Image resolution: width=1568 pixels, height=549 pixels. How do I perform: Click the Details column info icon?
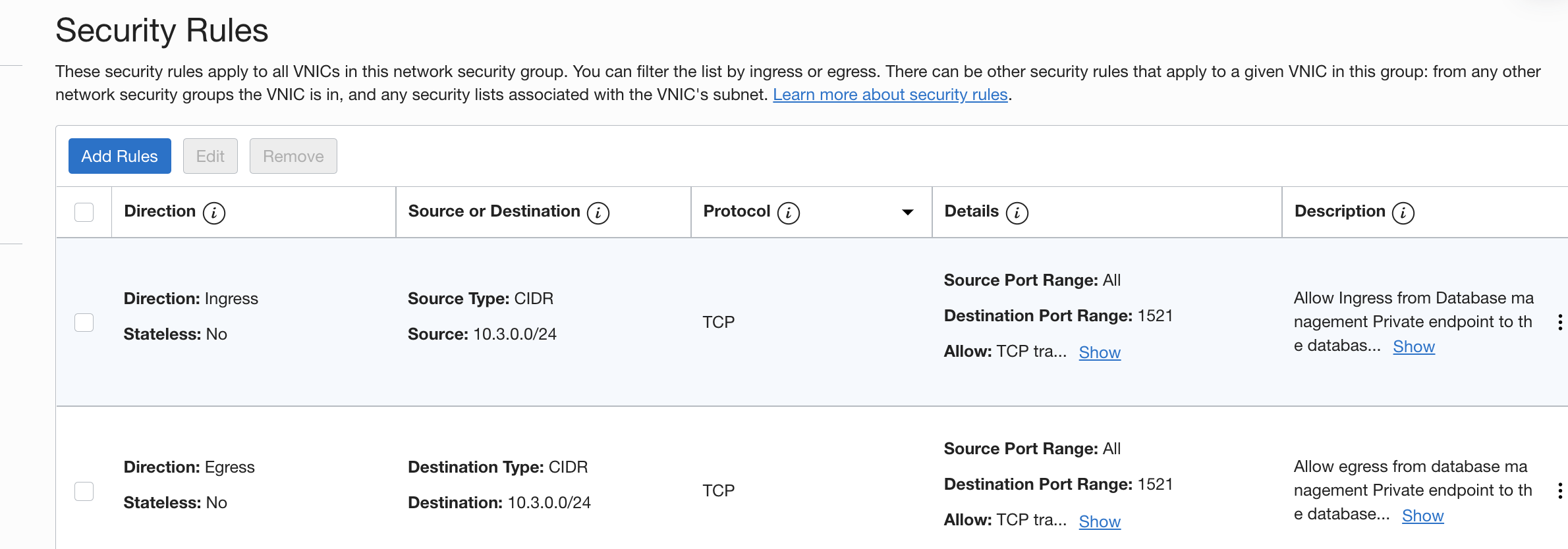point(1017,213)
